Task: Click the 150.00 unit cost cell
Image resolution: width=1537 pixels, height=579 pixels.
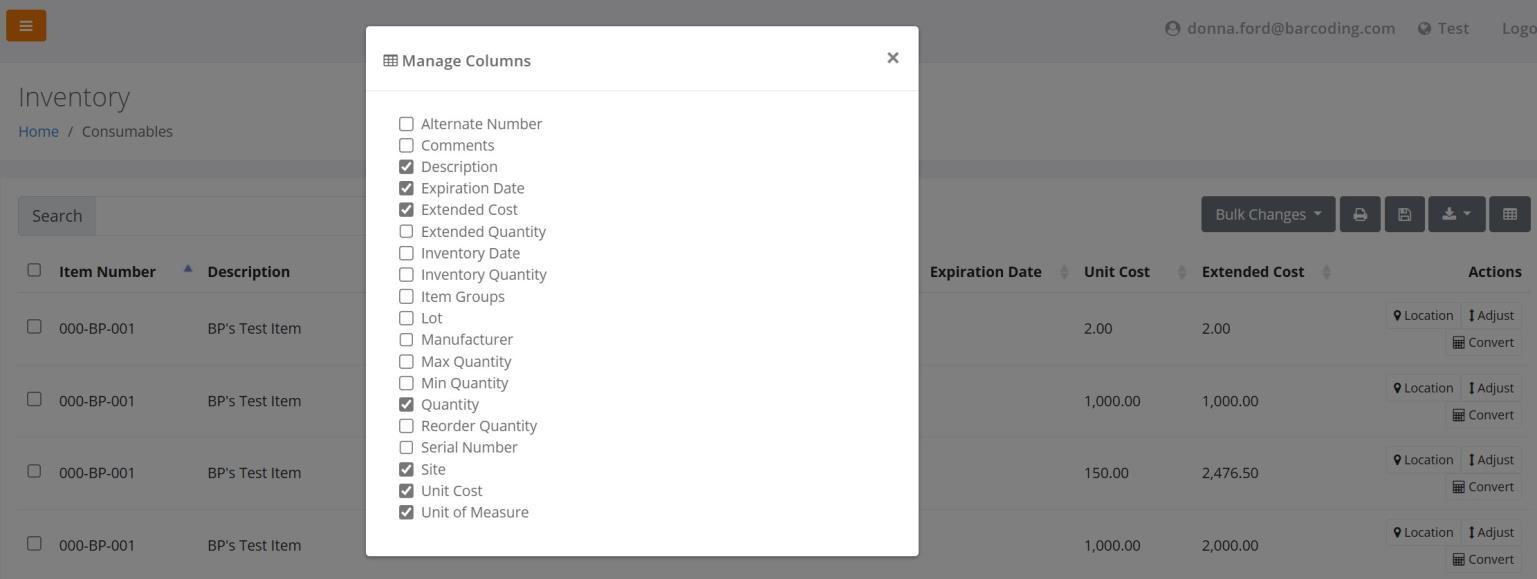Action: click(x=1106, y=473)
